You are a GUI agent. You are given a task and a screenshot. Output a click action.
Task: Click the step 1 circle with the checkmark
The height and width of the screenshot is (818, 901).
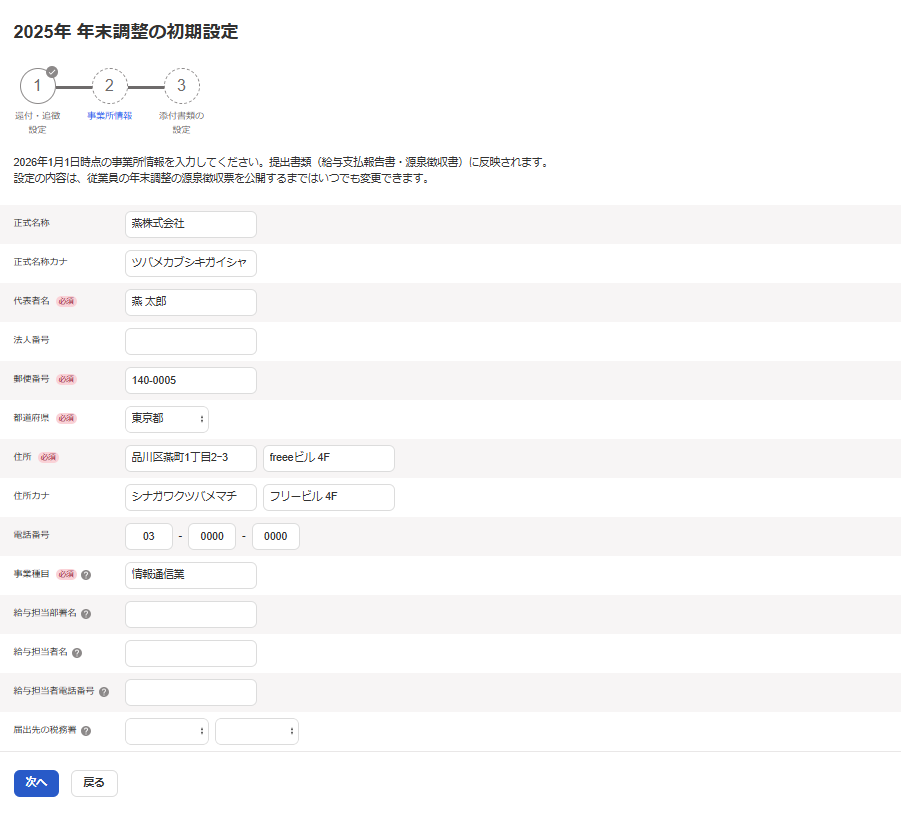(x=38, y=86)
